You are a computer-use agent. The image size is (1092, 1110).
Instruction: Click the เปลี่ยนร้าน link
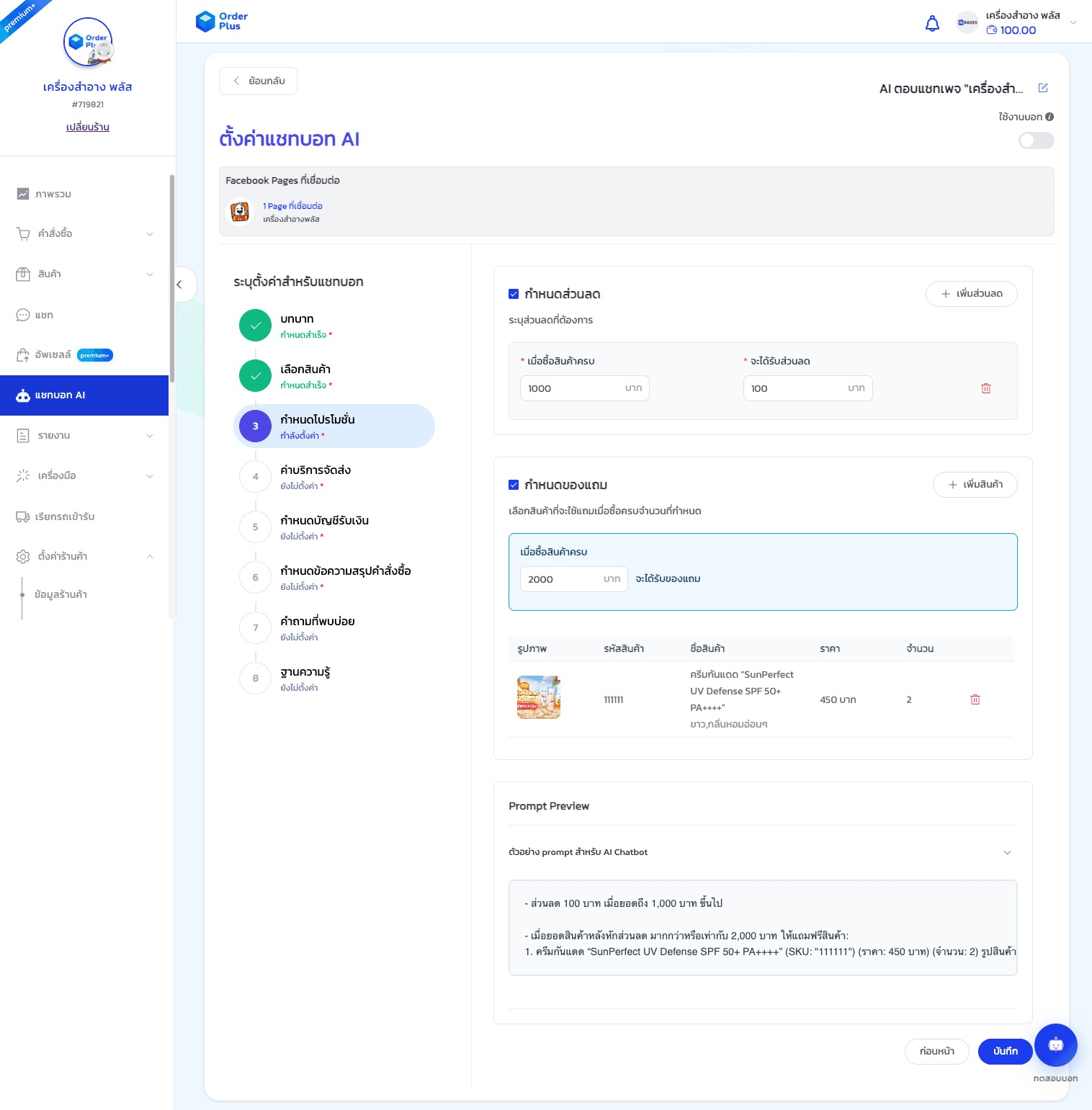pos(86,127)
